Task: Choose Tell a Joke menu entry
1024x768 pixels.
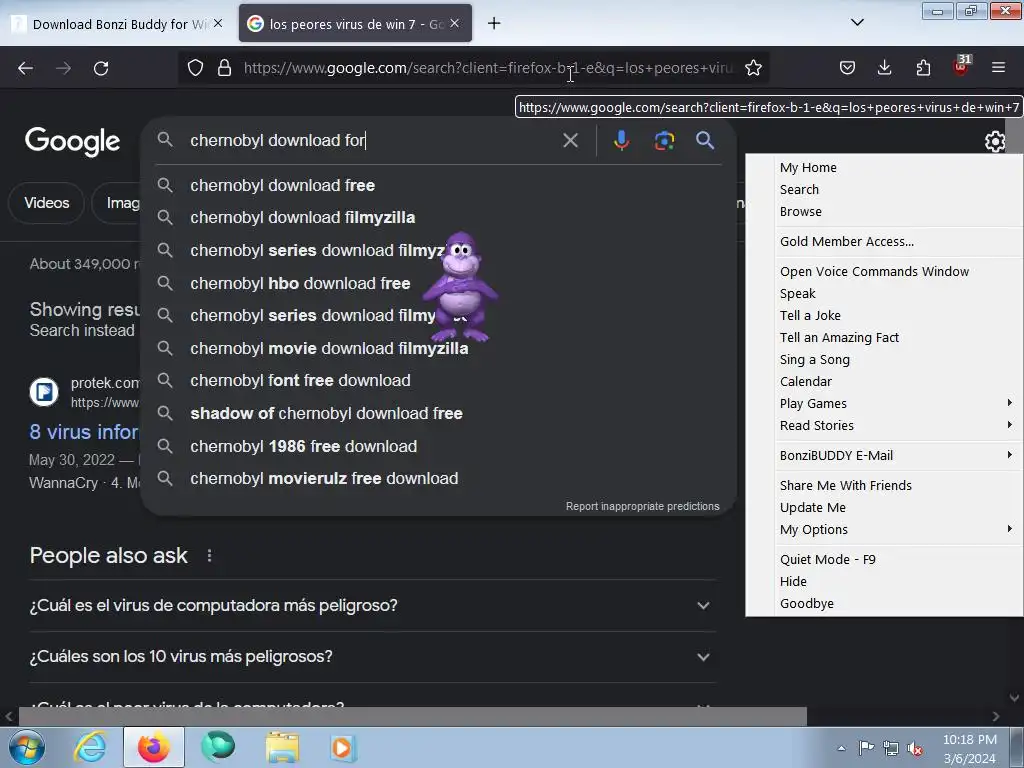Action: (885, 315)
